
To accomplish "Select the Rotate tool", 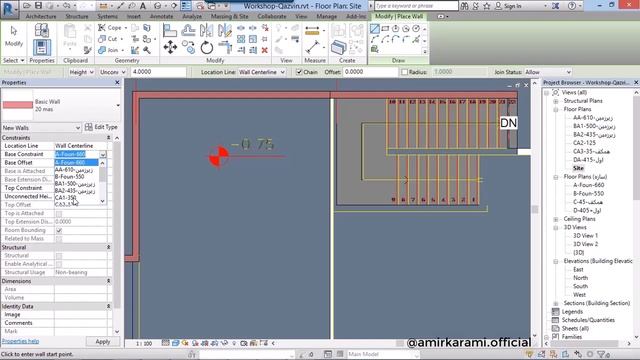I will [x=207, y=47].
